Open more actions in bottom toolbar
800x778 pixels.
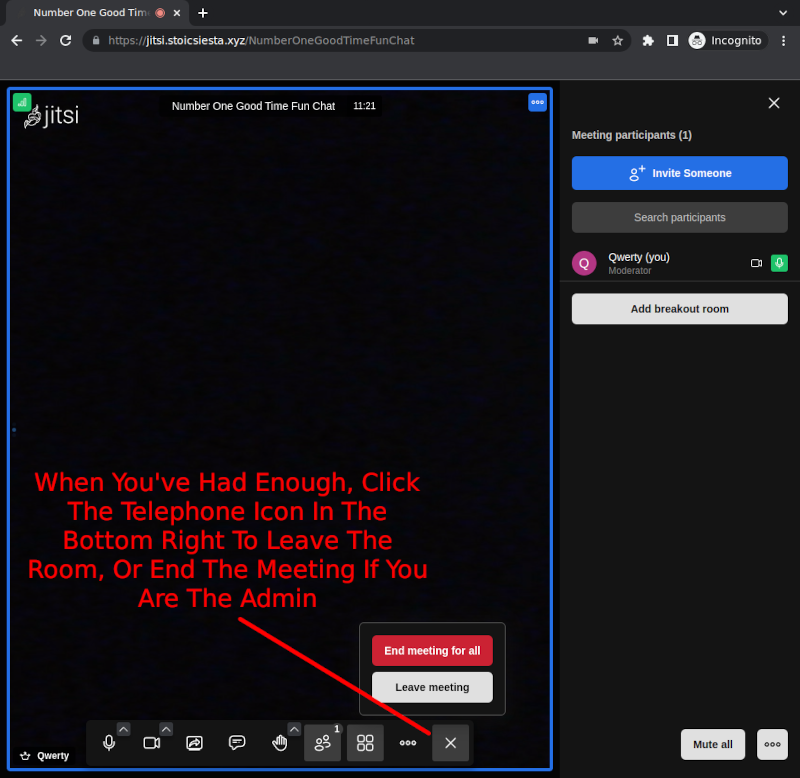(408, 743)
